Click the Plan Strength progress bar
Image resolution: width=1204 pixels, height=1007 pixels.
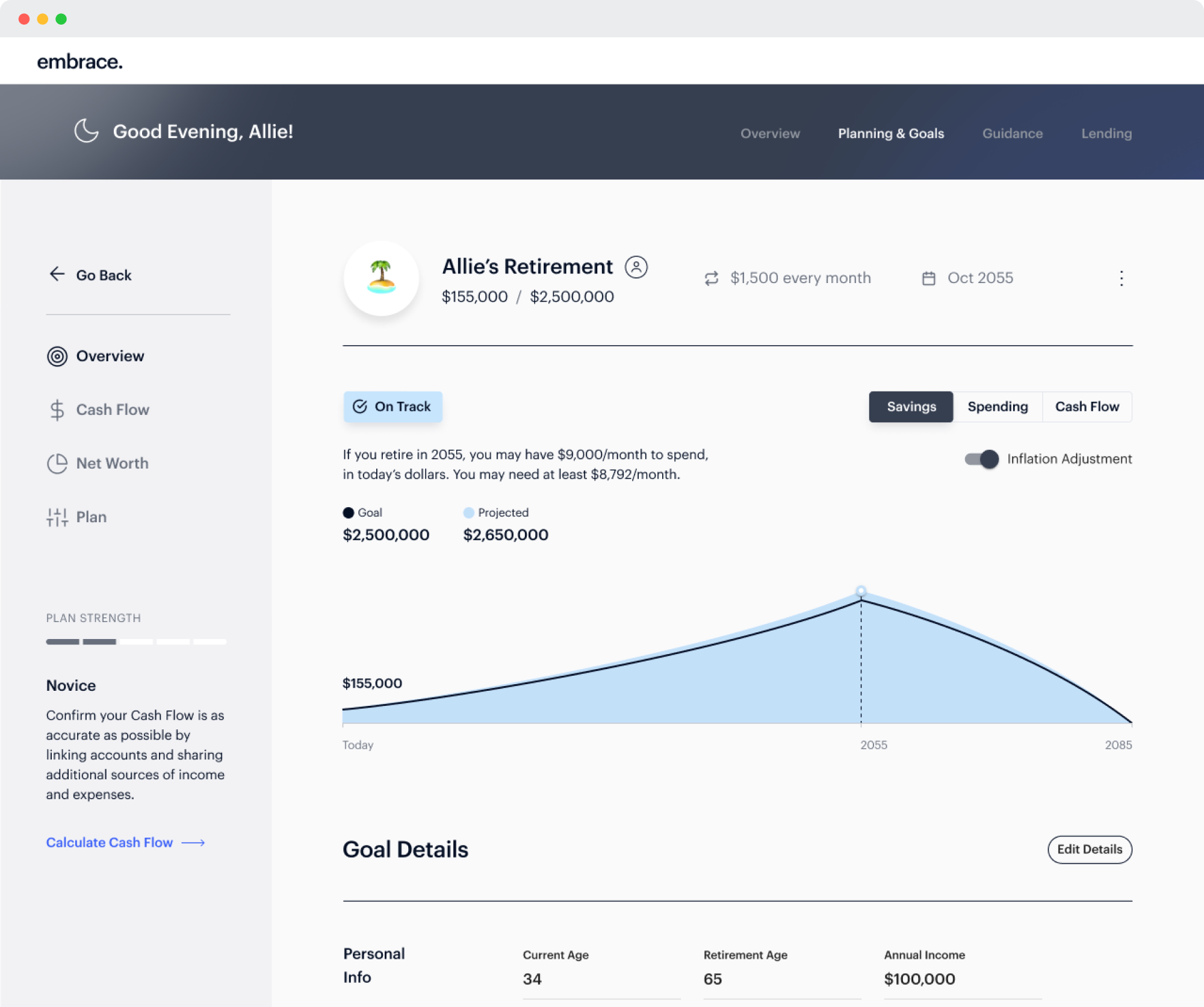tap(136, 641)
